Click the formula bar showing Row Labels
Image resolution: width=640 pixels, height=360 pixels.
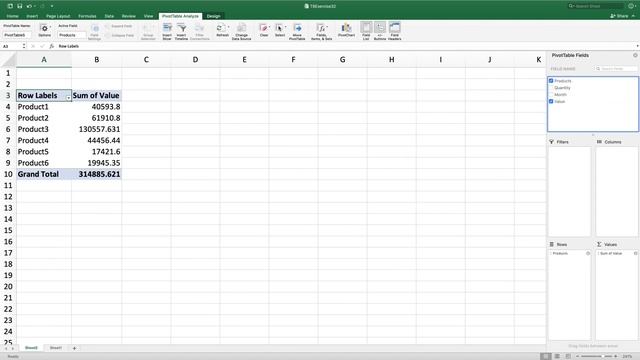tap(345, 46)
